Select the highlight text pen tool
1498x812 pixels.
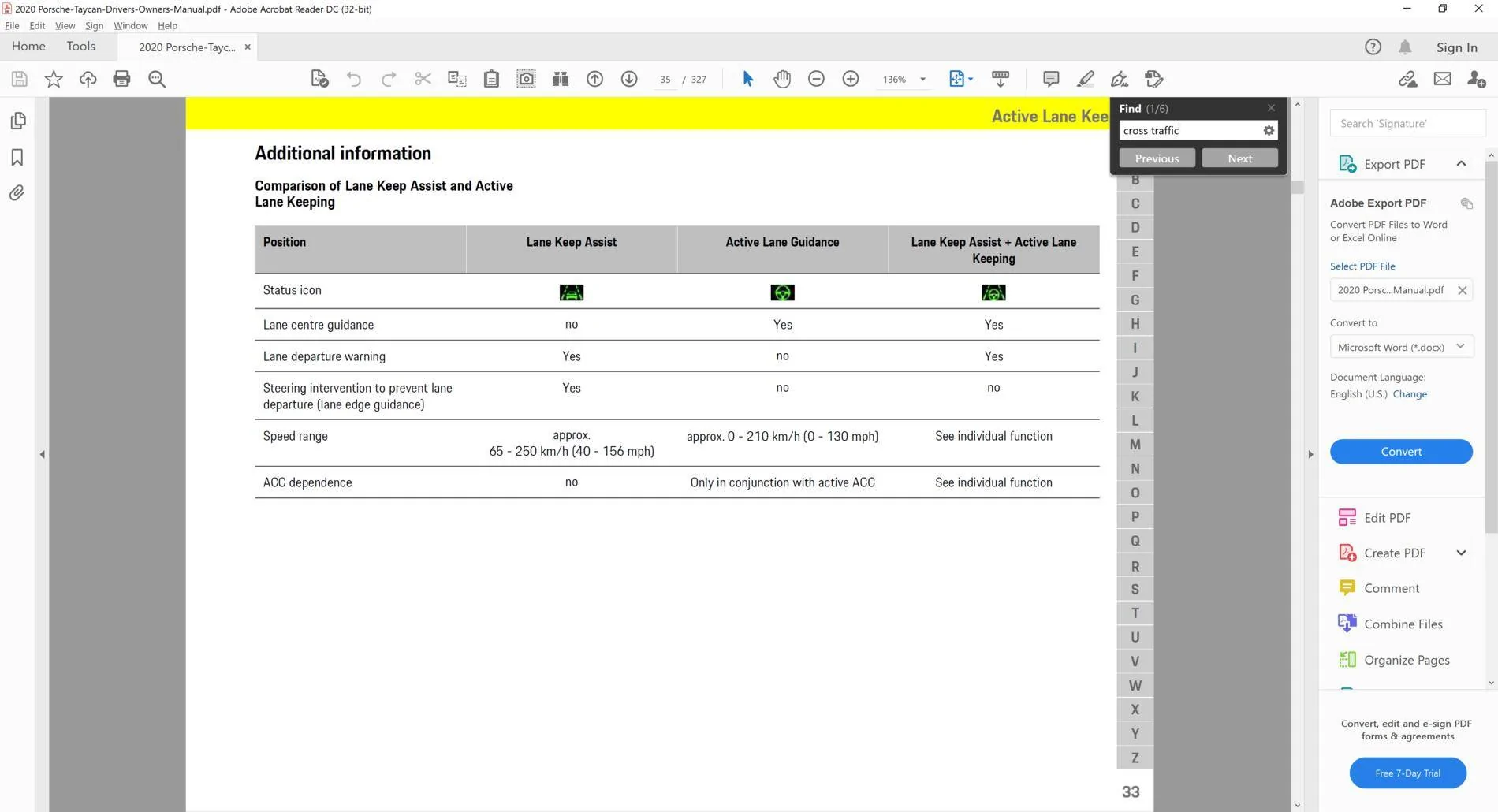click(1086, 79)
